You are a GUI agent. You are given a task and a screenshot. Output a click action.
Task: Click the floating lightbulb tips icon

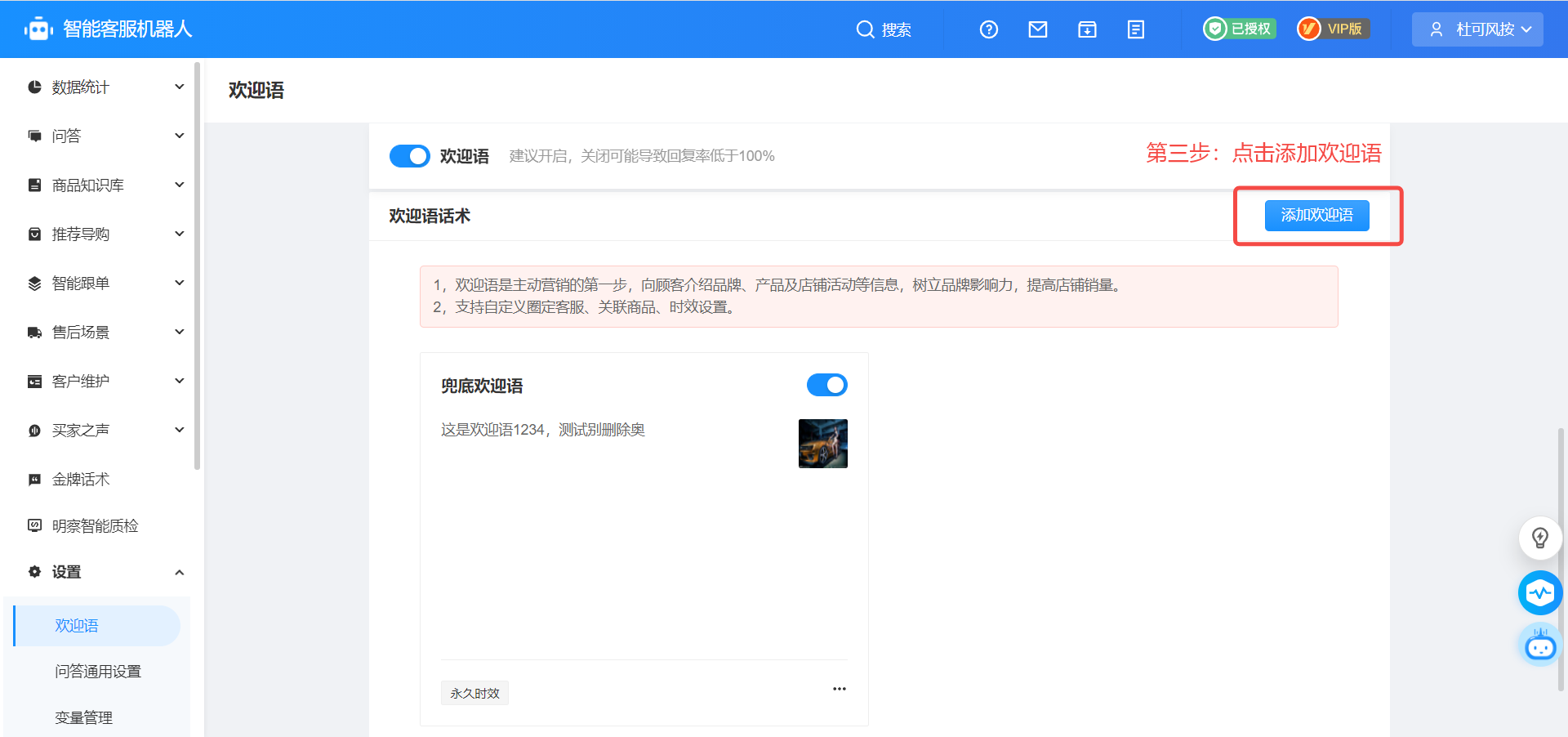[x=1540, y=538]
